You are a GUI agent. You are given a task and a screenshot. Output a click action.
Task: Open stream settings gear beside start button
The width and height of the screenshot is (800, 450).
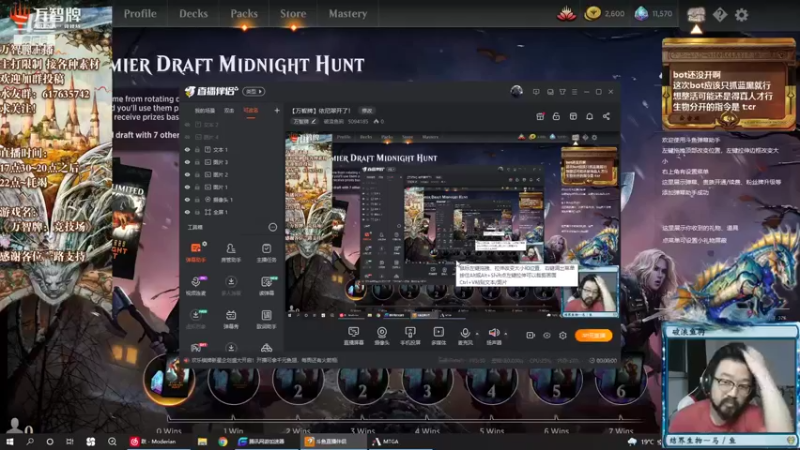(563, 335)
